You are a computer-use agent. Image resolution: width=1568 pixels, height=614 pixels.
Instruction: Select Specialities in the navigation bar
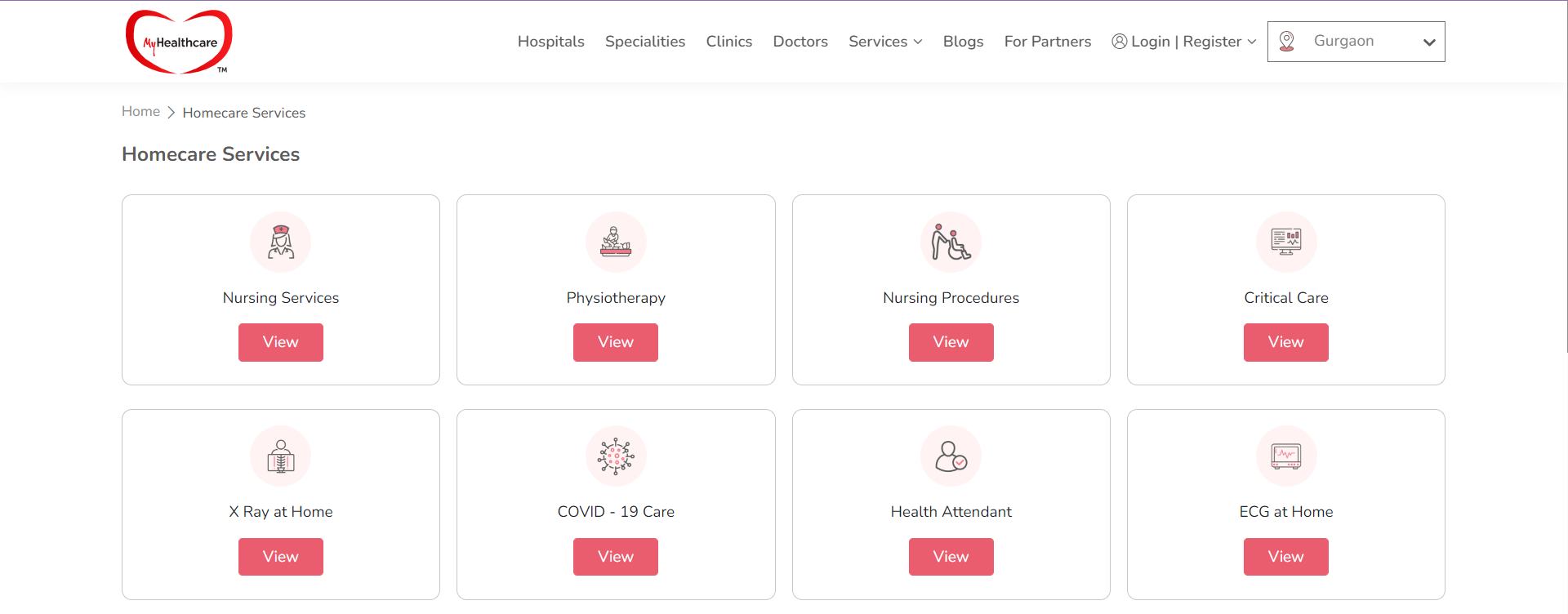coord(645,42)
